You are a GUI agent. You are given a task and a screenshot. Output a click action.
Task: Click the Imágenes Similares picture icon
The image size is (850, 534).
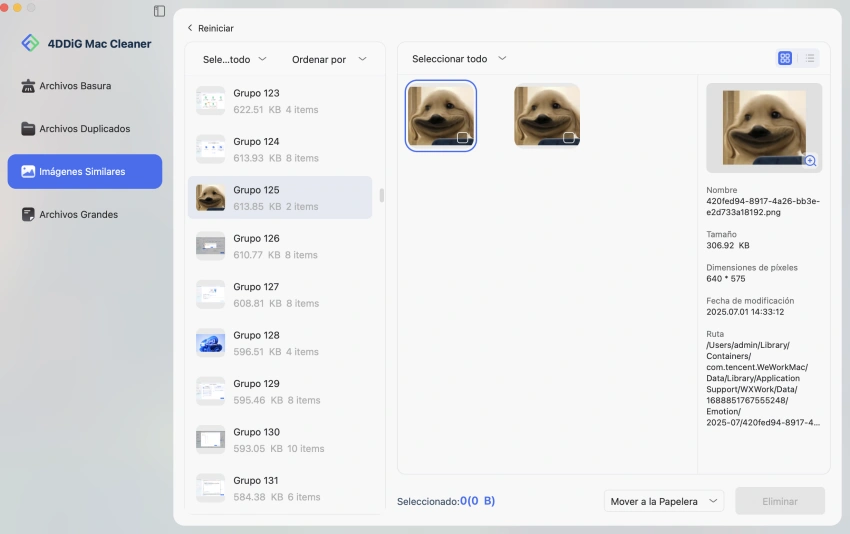point(28,171)
